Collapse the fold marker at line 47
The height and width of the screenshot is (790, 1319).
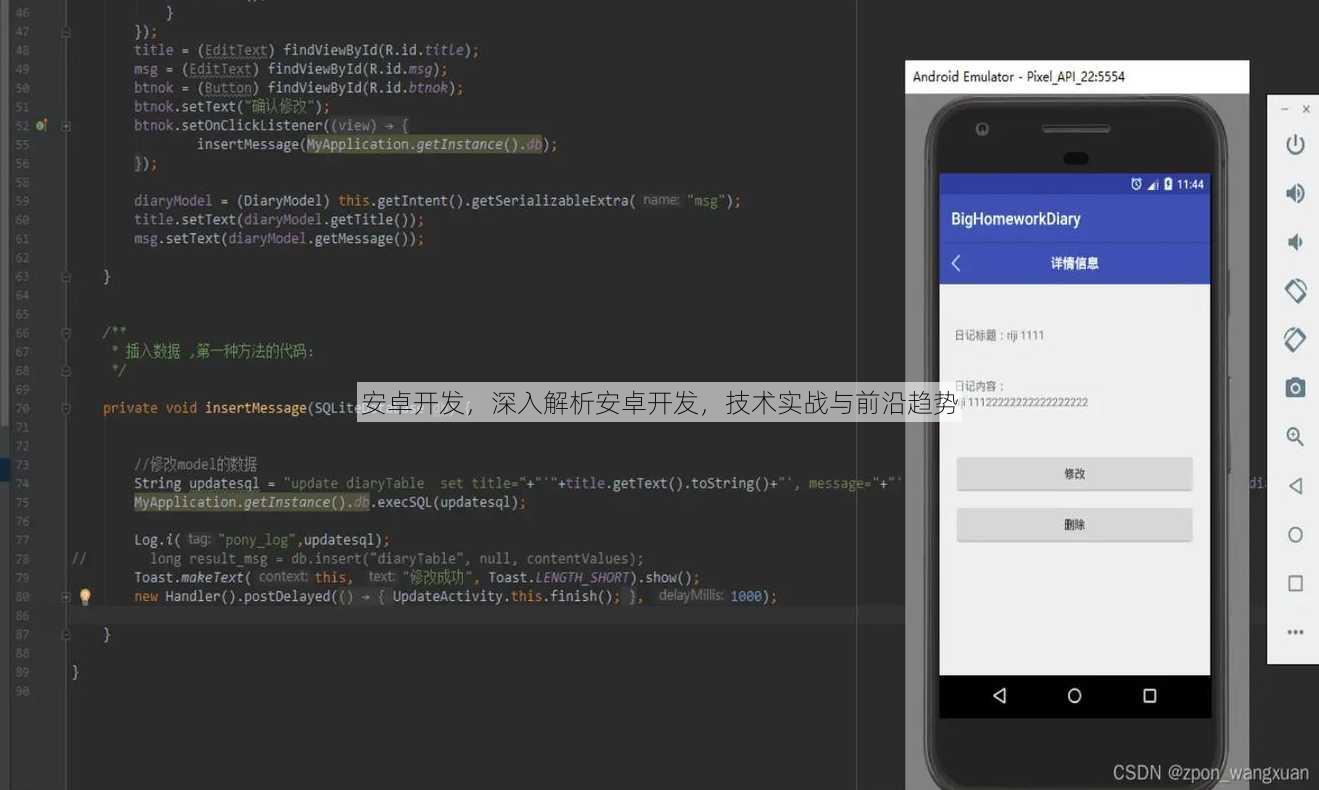click(x=66, y=31)
